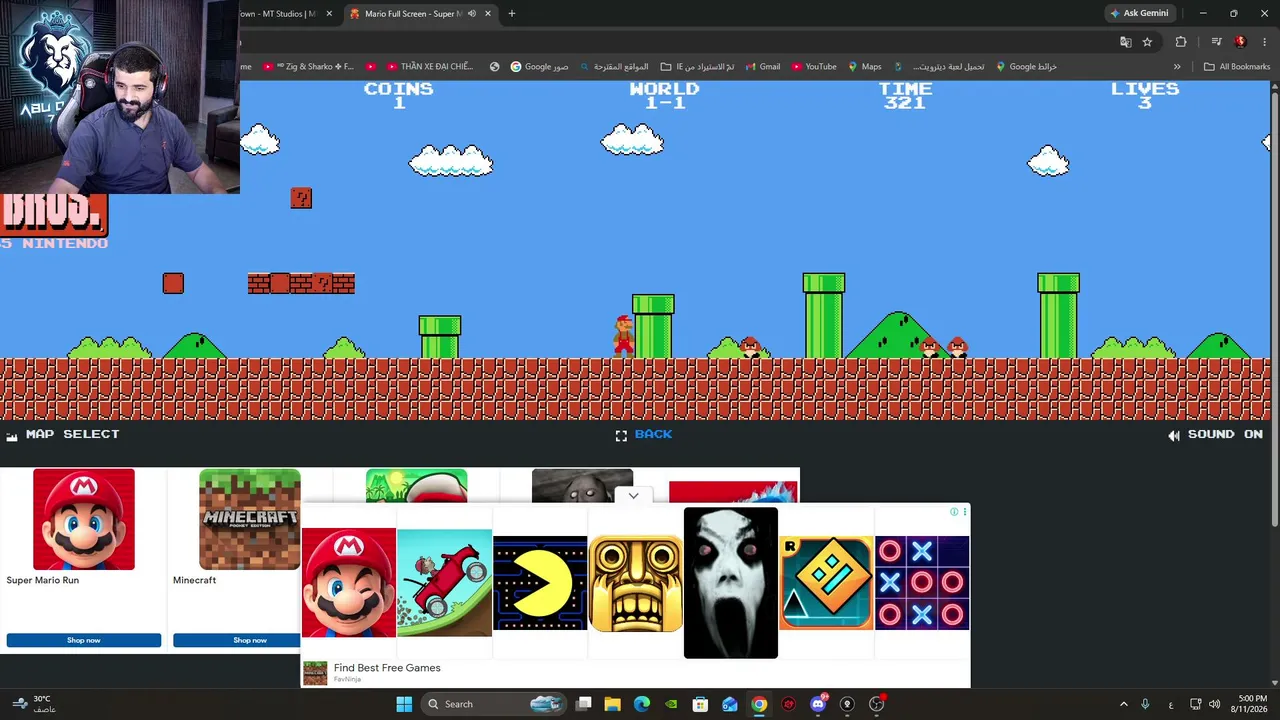Open the All Bookmarks folder

click(x=1237, y=67)
